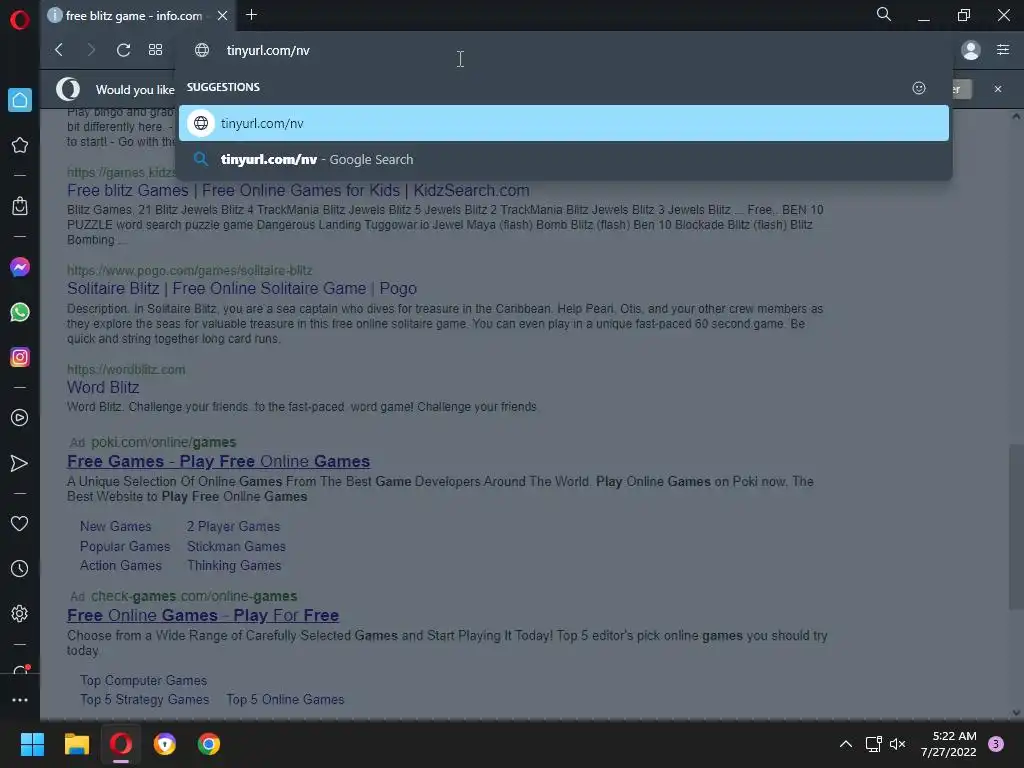Click the muted volume tray icon
The image size is (1024, 768).
point(898,744)
